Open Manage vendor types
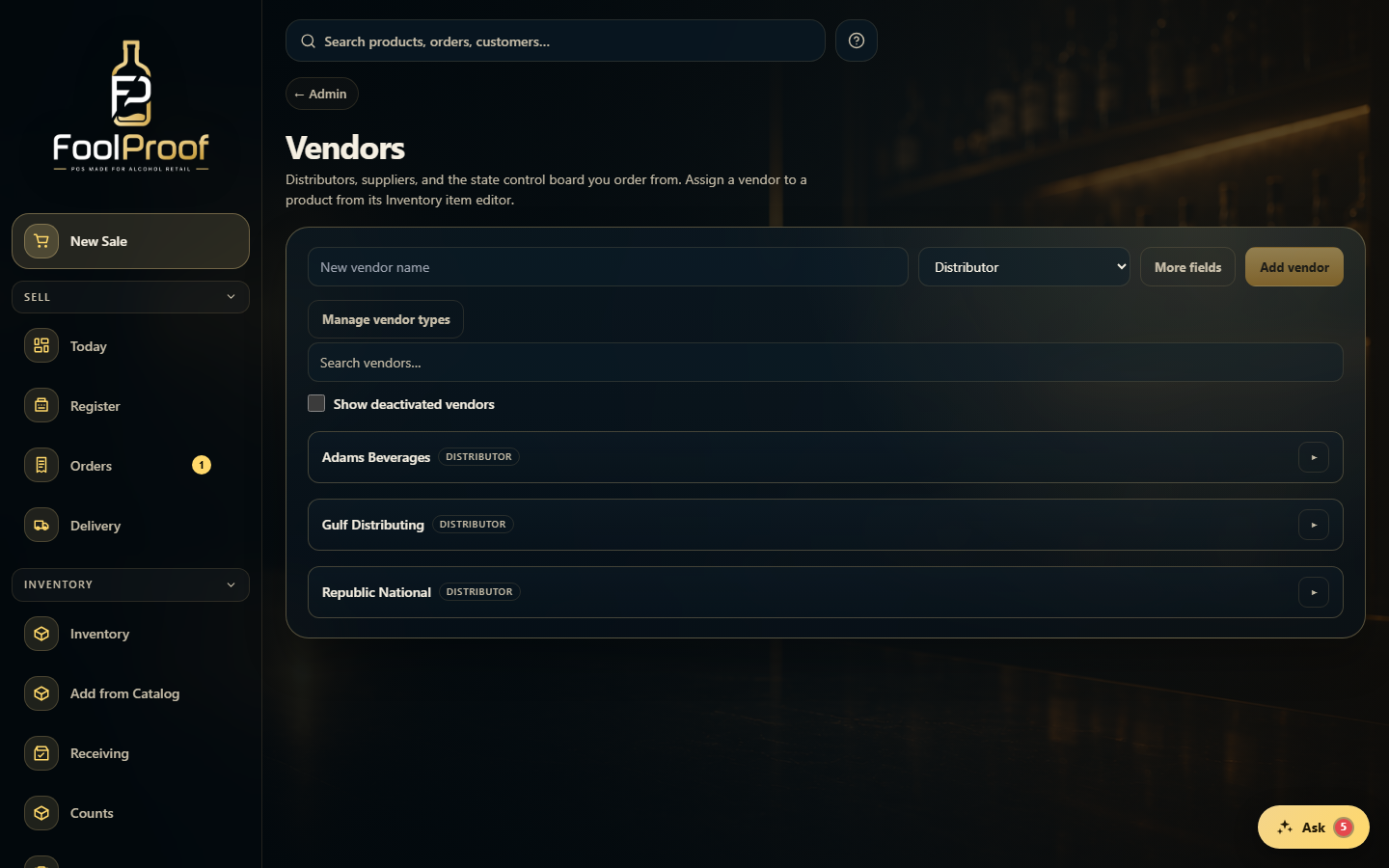1389x868 pixels. (386, 319)
